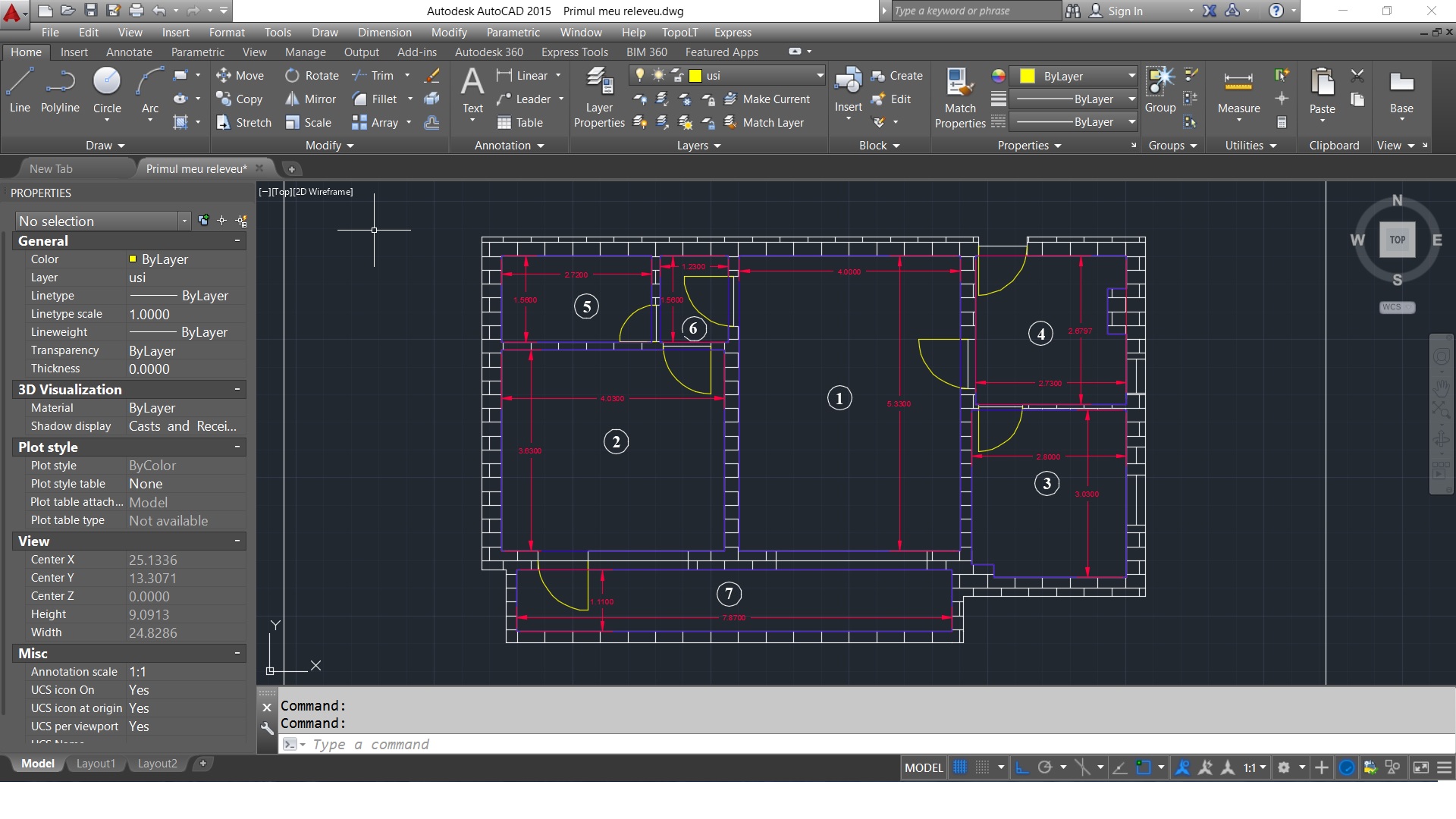The height and width of the screenshot is (819, 1456).
Task: Click the Make Current layer button
Action: pos(767,99)
